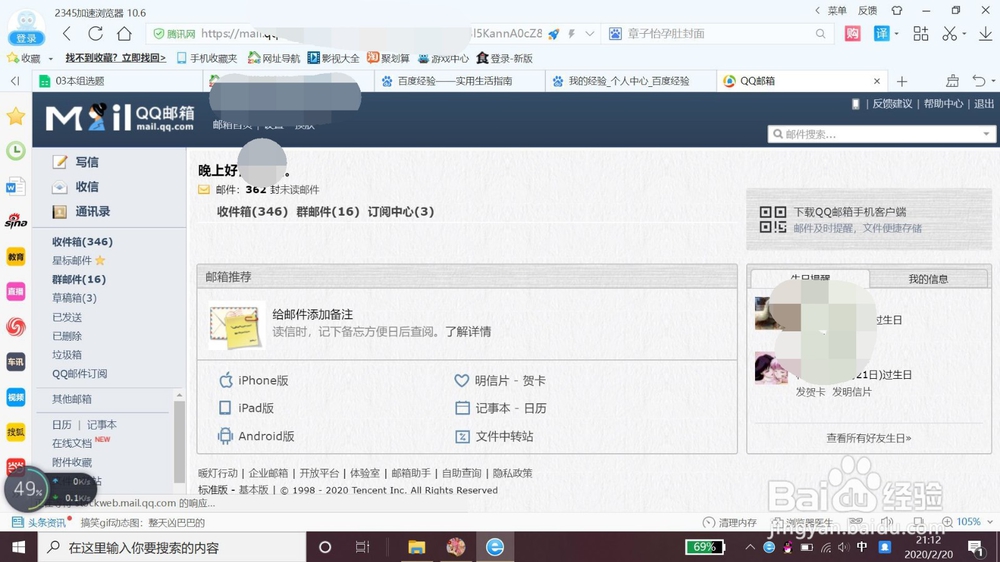Open the star favorites icon in left sidebar

[15, 116]
